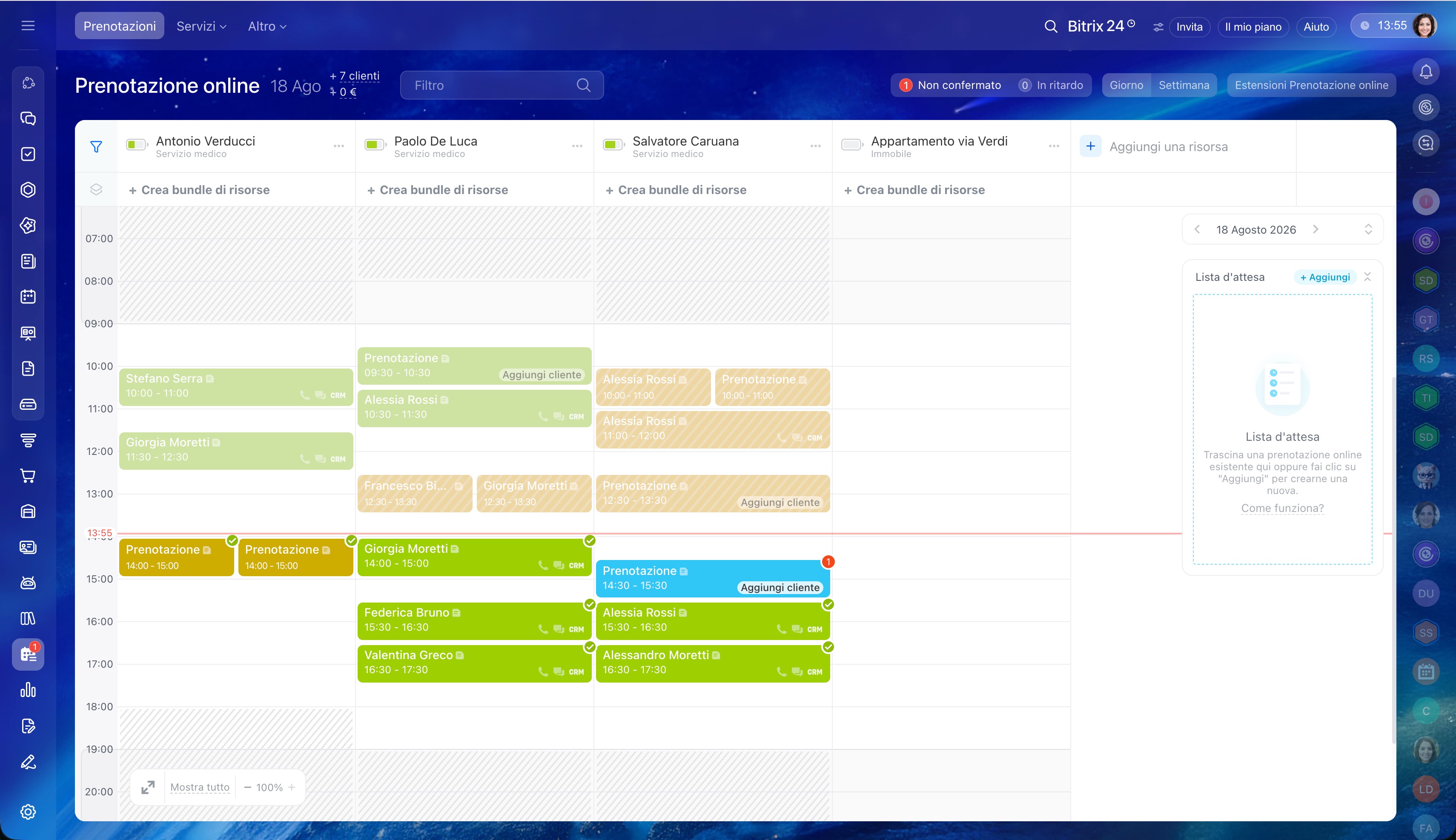Click the phone icon on Stefano Serra booking
The width and height of the screenshot is (1456, 840).
[x=305, y=395]
